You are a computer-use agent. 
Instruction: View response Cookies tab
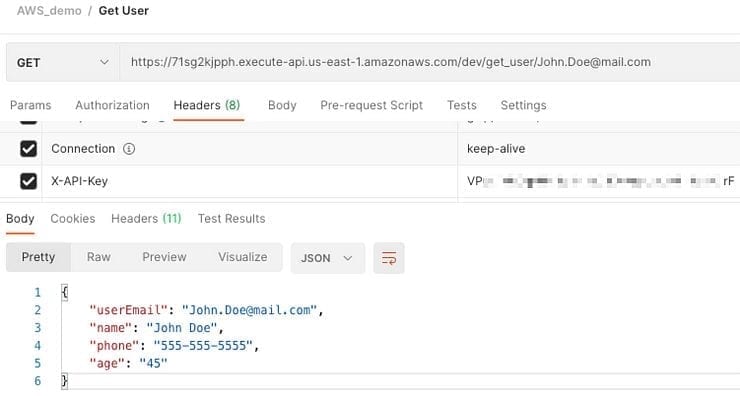click(x=73, y=219)
